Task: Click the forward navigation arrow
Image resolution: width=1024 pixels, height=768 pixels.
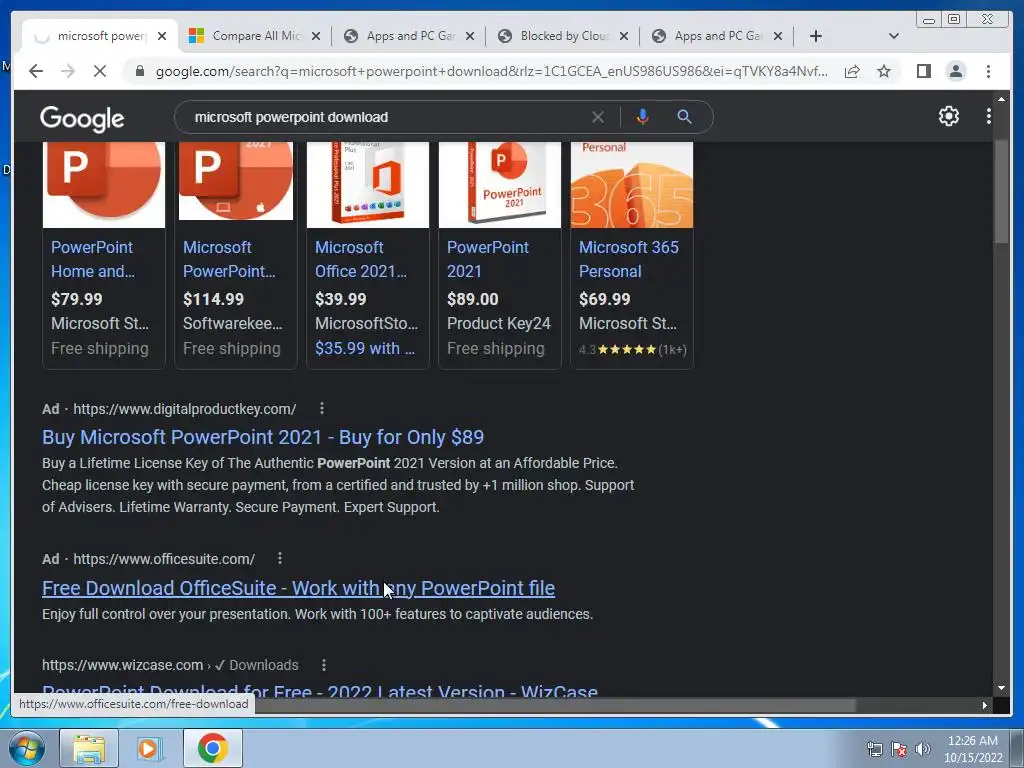Action: pos(68,71)
